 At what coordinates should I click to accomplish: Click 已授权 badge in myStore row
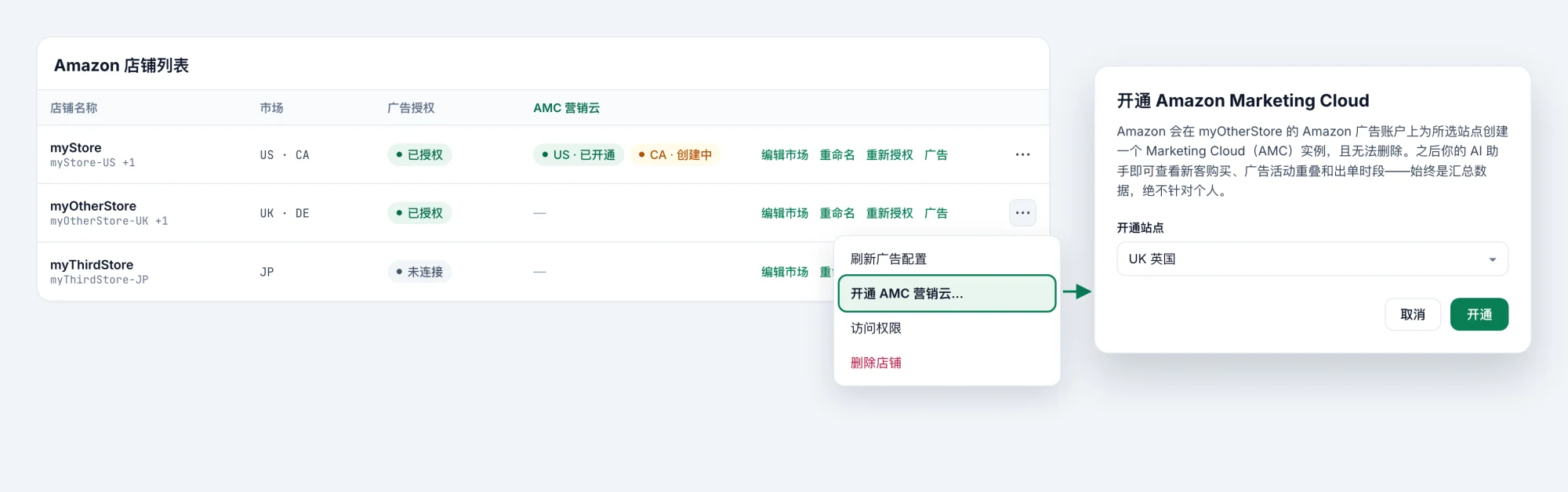(419, 155)
